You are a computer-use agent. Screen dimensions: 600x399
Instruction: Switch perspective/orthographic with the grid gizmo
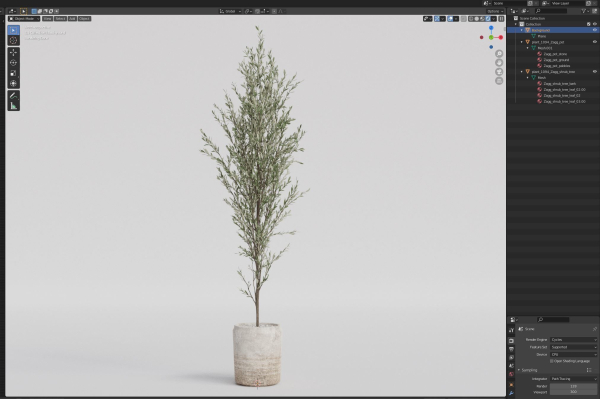[x=499, y=81]
